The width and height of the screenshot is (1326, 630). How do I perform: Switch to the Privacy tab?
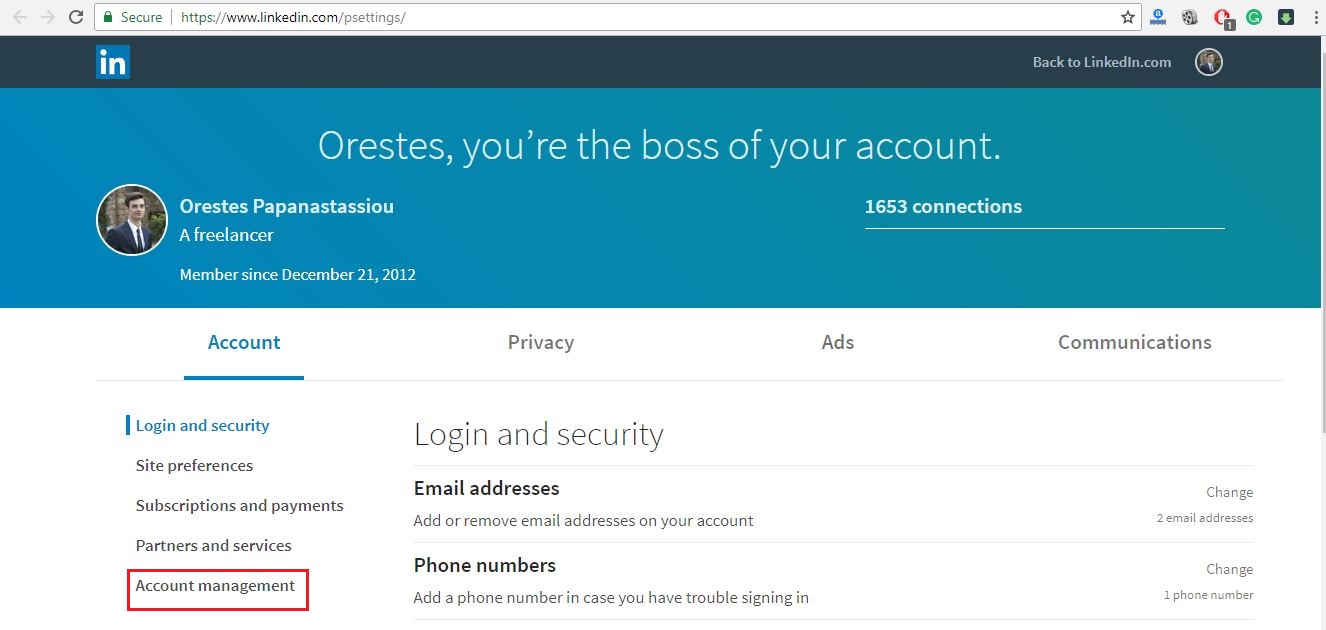point(541,342)
